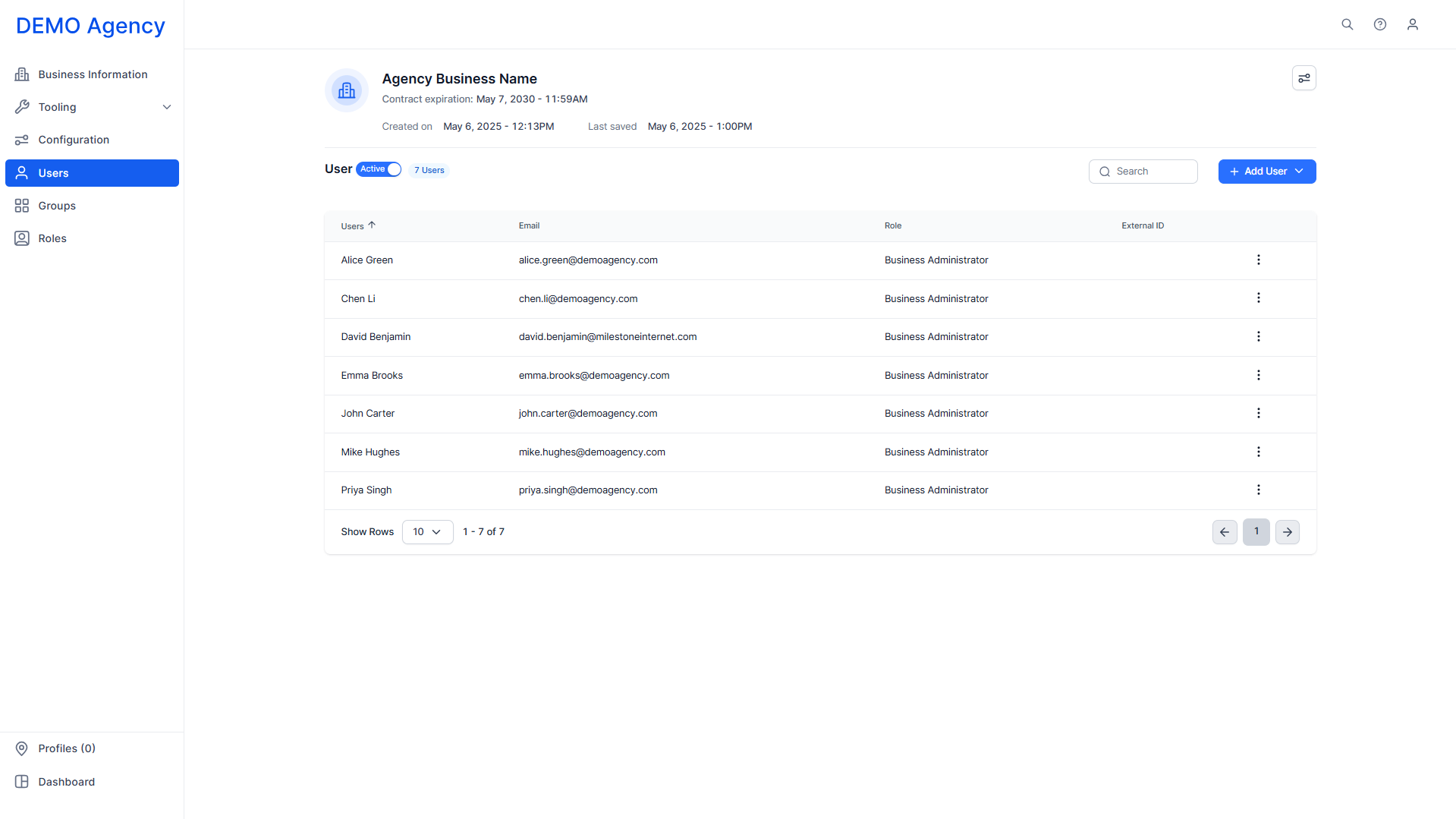Open row actions menu for Chen Li
Viewport: 1456px width, 819px height.
[1258, 298]
